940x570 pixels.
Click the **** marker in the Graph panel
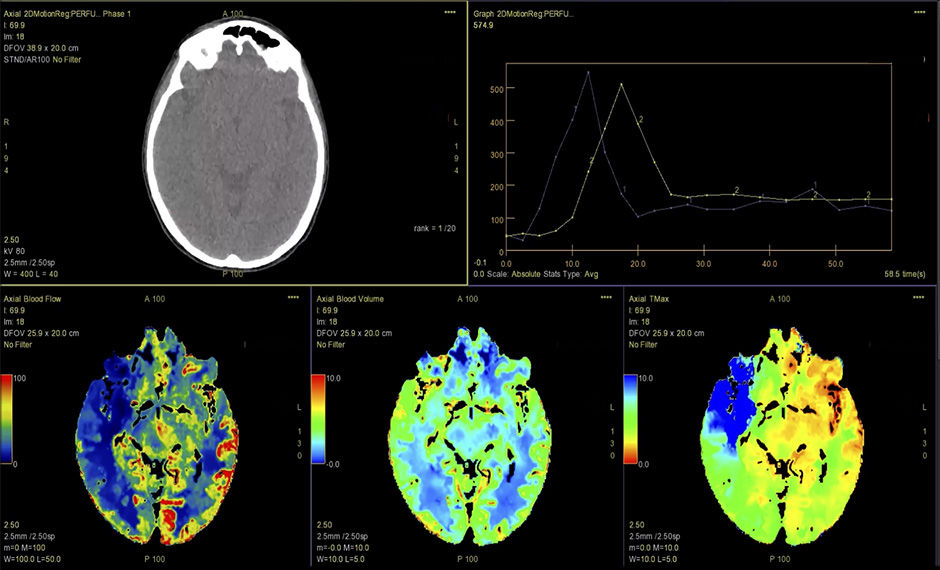pyautogui.click(x=920, y=14)
